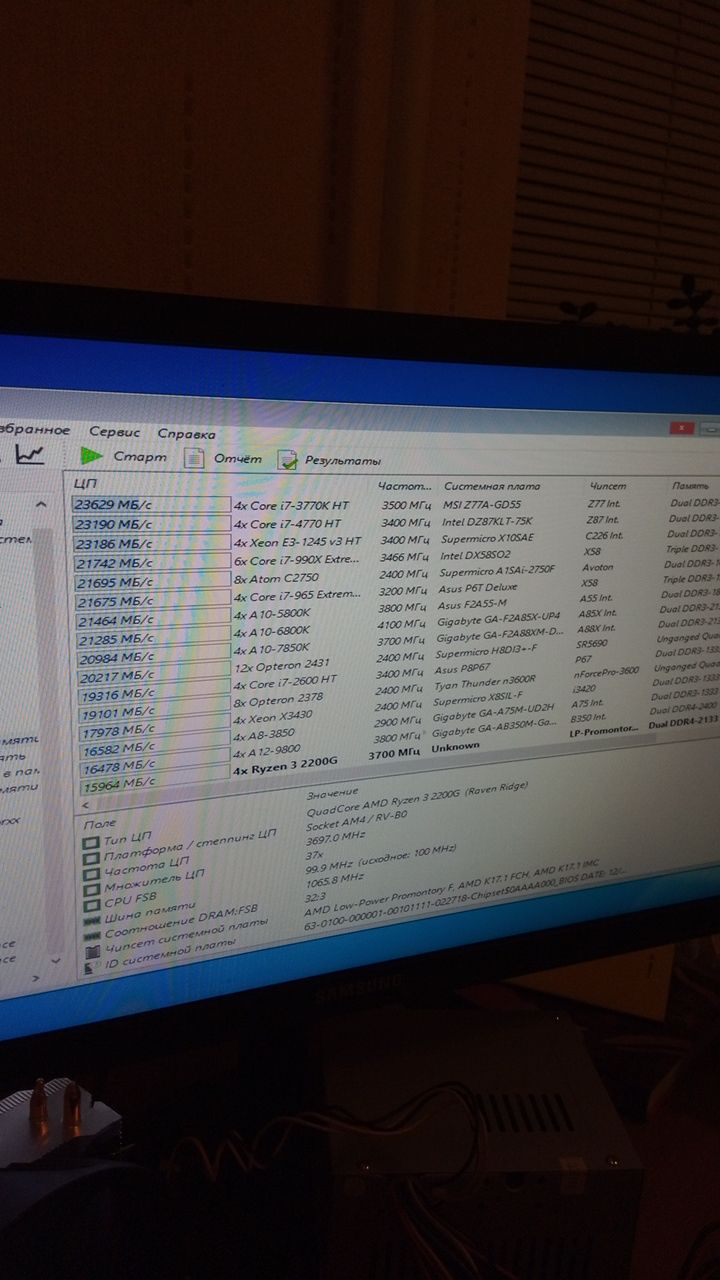Sort by the ЦП column header
720x1280 pixels.
click(x=85, y=484)
